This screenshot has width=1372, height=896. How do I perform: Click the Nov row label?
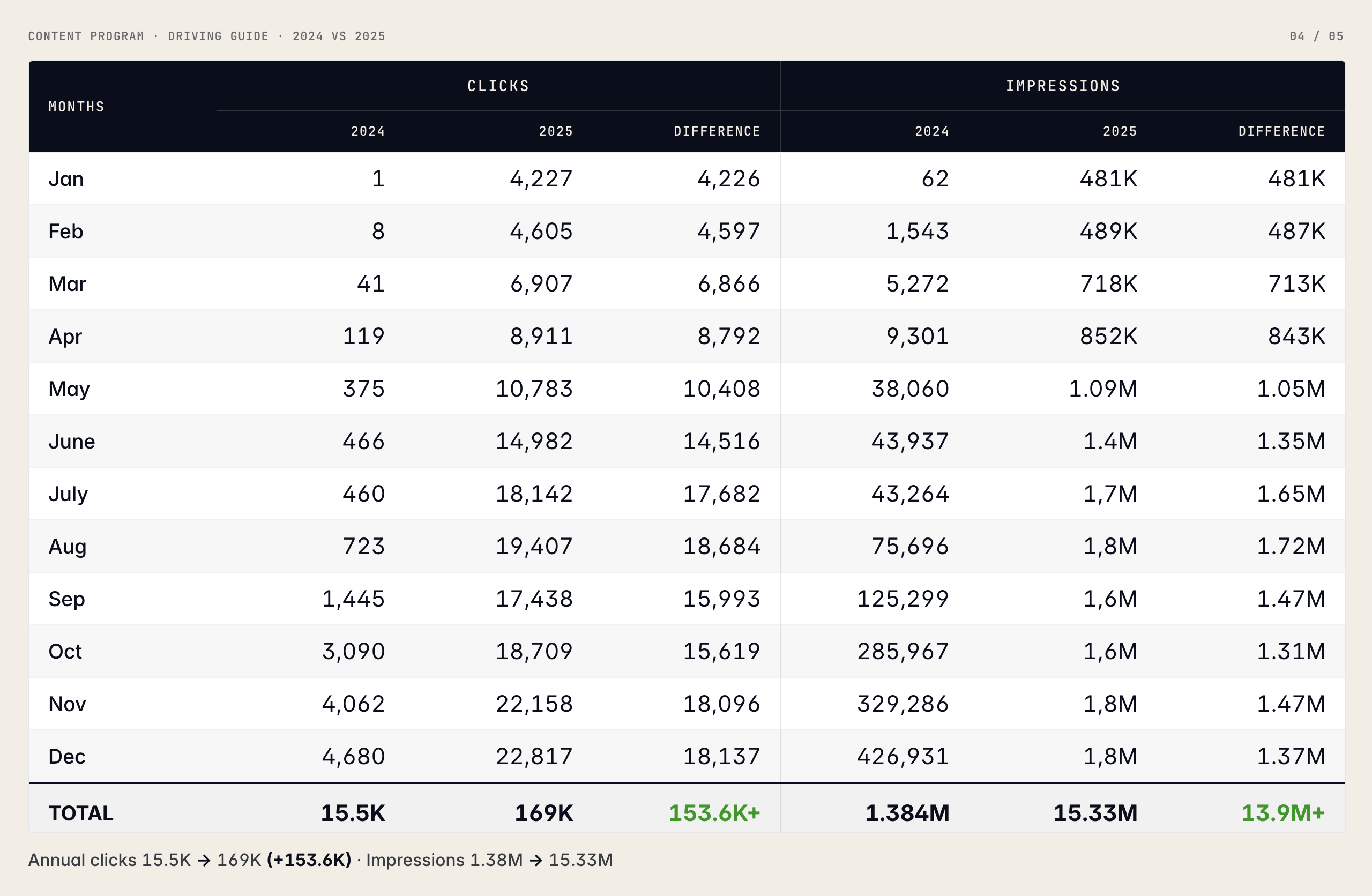click(x=68, y=704)
